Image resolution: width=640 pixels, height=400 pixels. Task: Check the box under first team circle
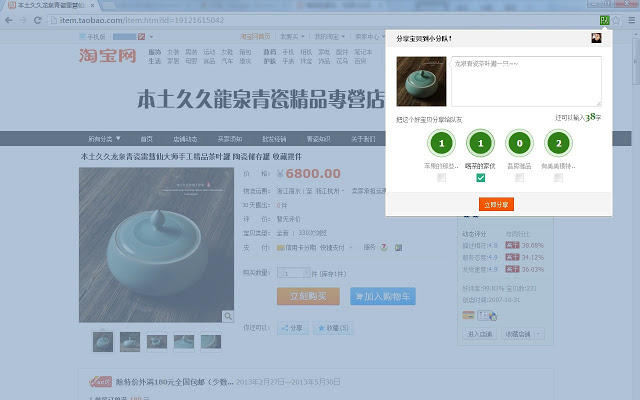coord(441,178)
